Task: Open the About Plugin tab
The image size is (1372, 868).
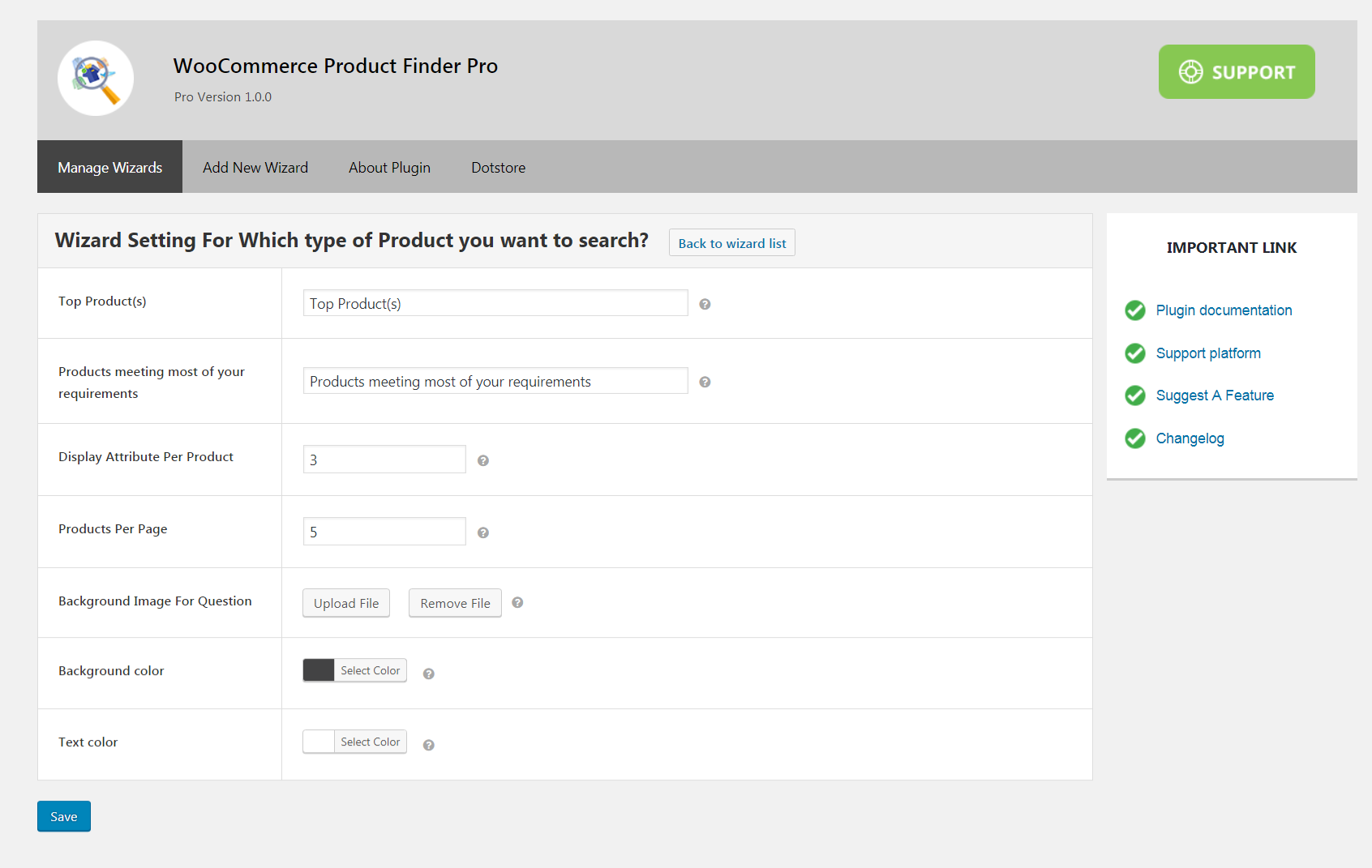Action: tap(389, 167)
